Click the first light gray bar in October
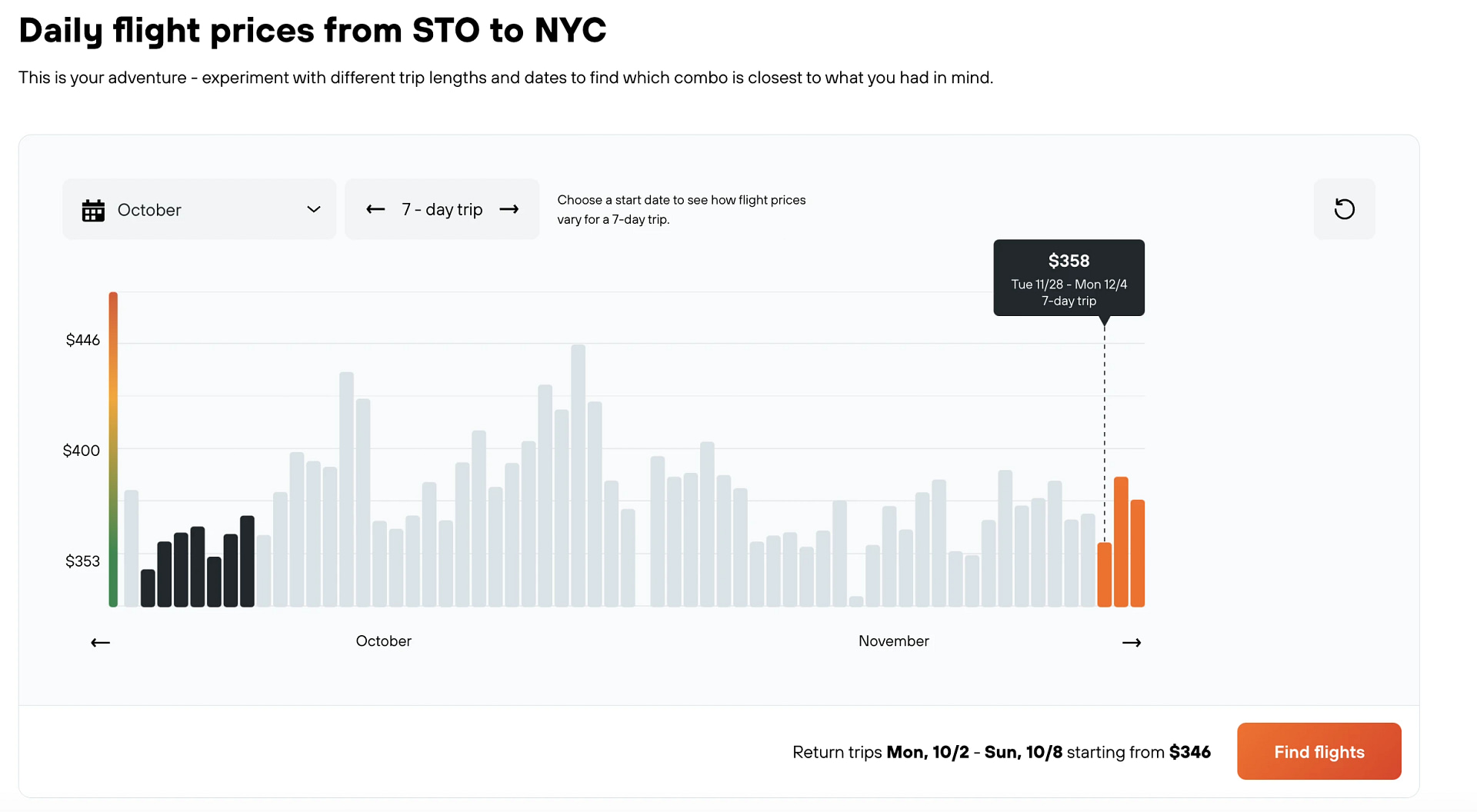The width and height of the screenshot is (1477, 812). [x=132, y=549]
